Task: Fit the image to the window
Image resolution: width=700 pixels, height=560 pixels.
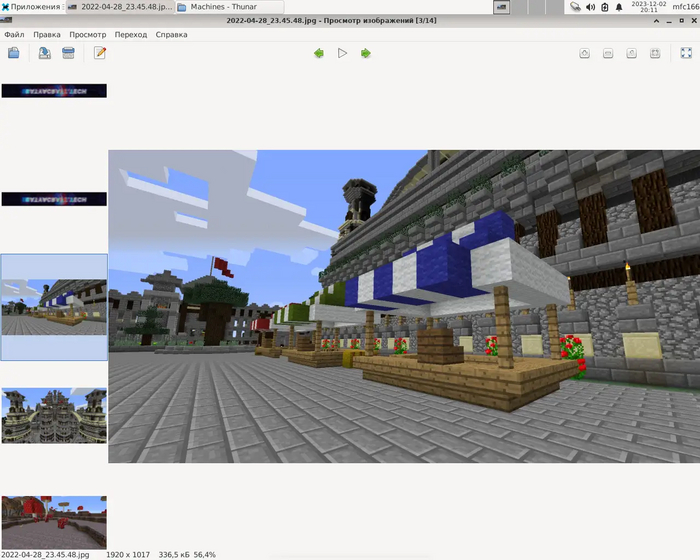Action: coord(655,53)
